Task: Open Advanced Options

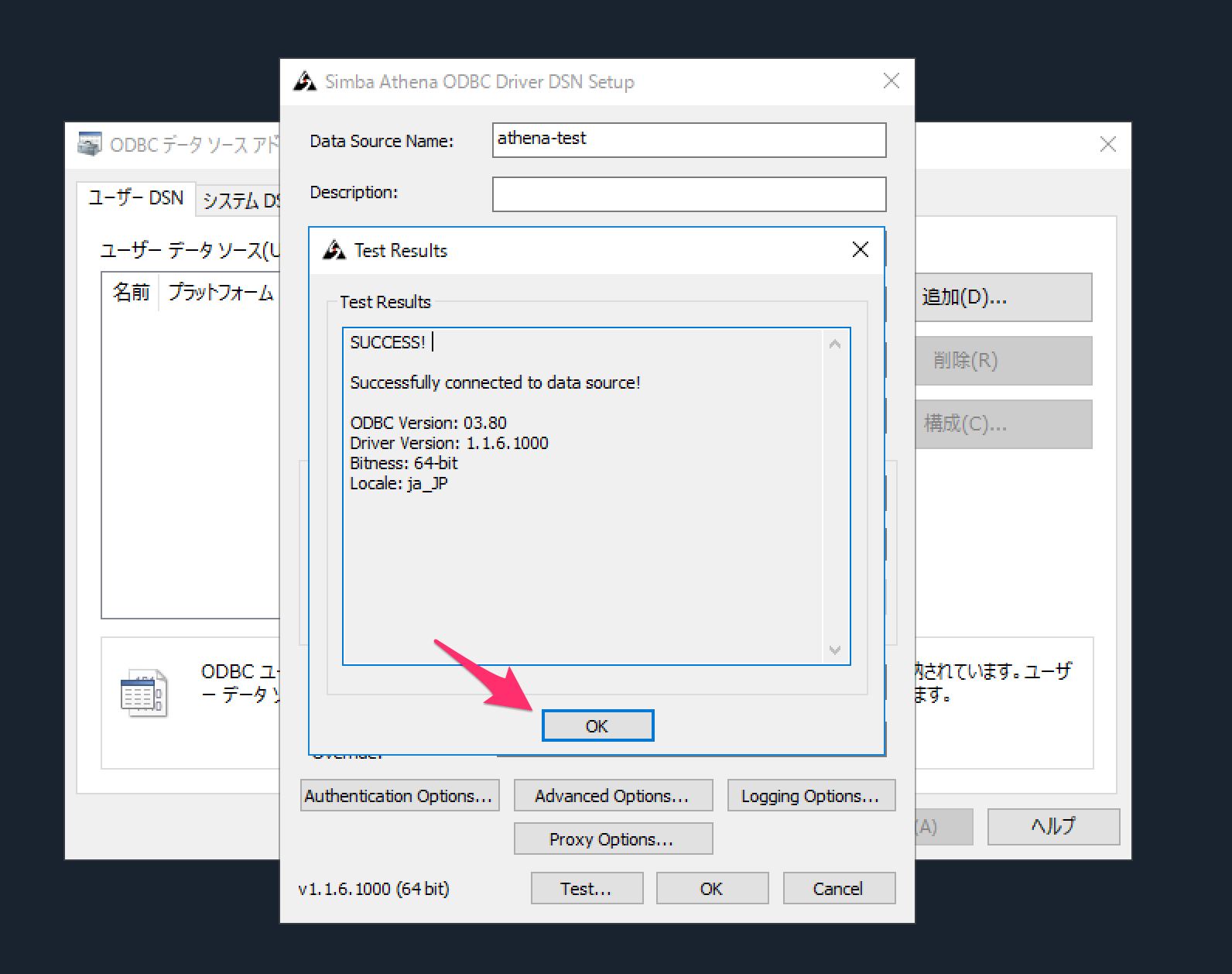Action: 613,795
